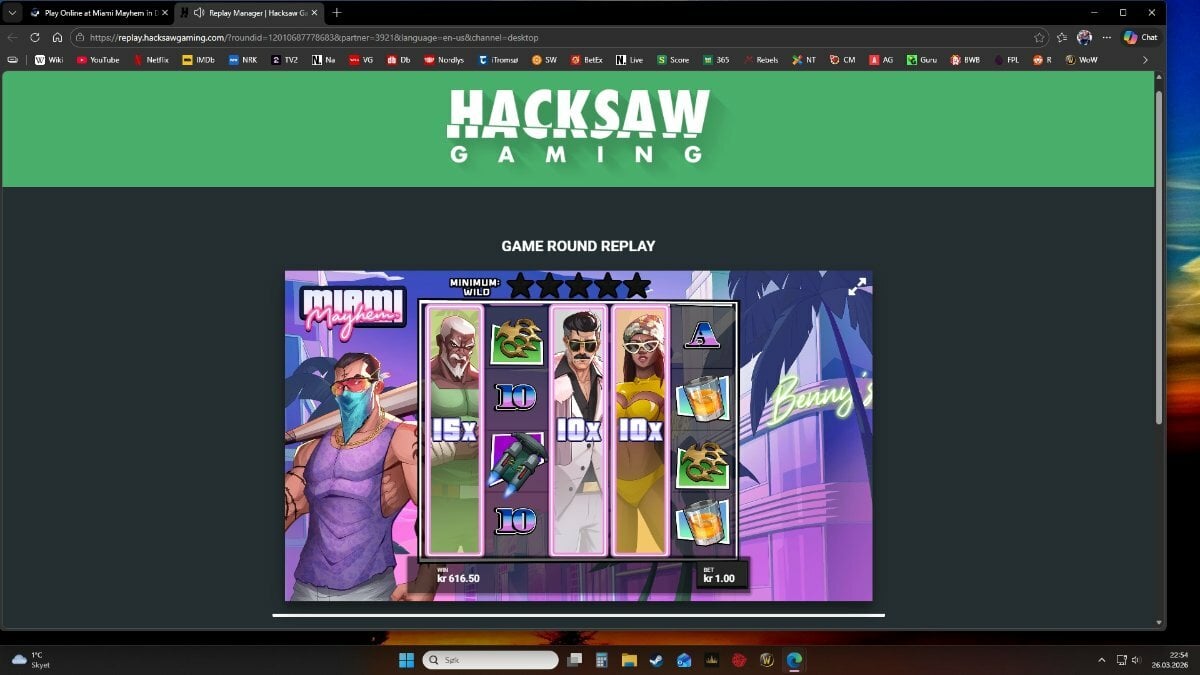
Task: Open the Netflix bookmark
Action: (151, 60)
